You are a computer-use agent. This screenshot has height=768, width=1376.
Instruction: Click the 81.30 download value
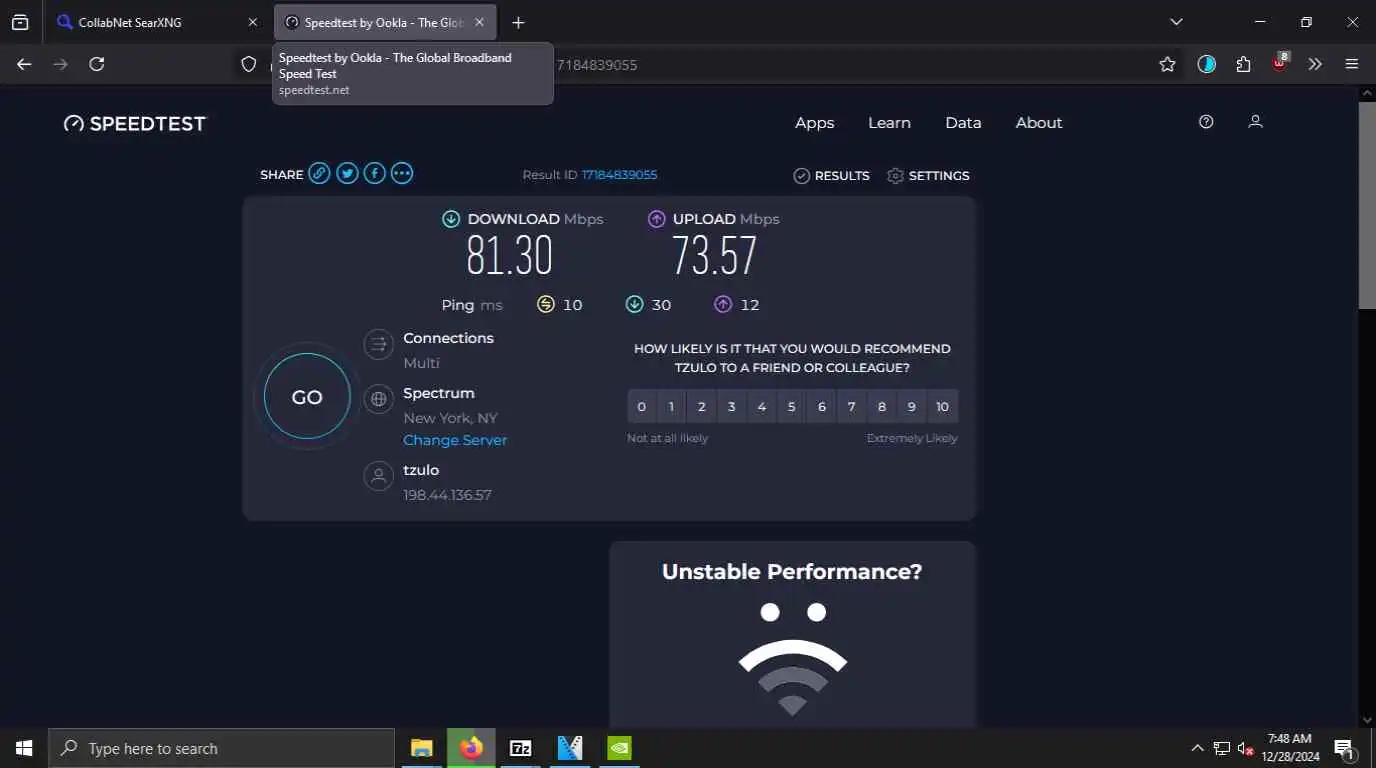click(510, 256)
